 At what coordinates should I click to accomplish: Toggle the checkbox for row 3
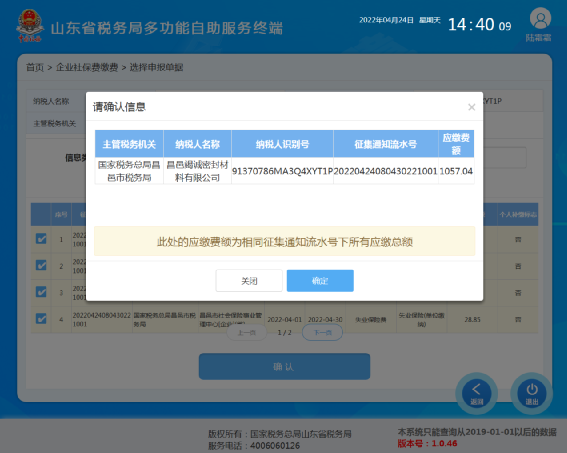[x=41, y=292]
